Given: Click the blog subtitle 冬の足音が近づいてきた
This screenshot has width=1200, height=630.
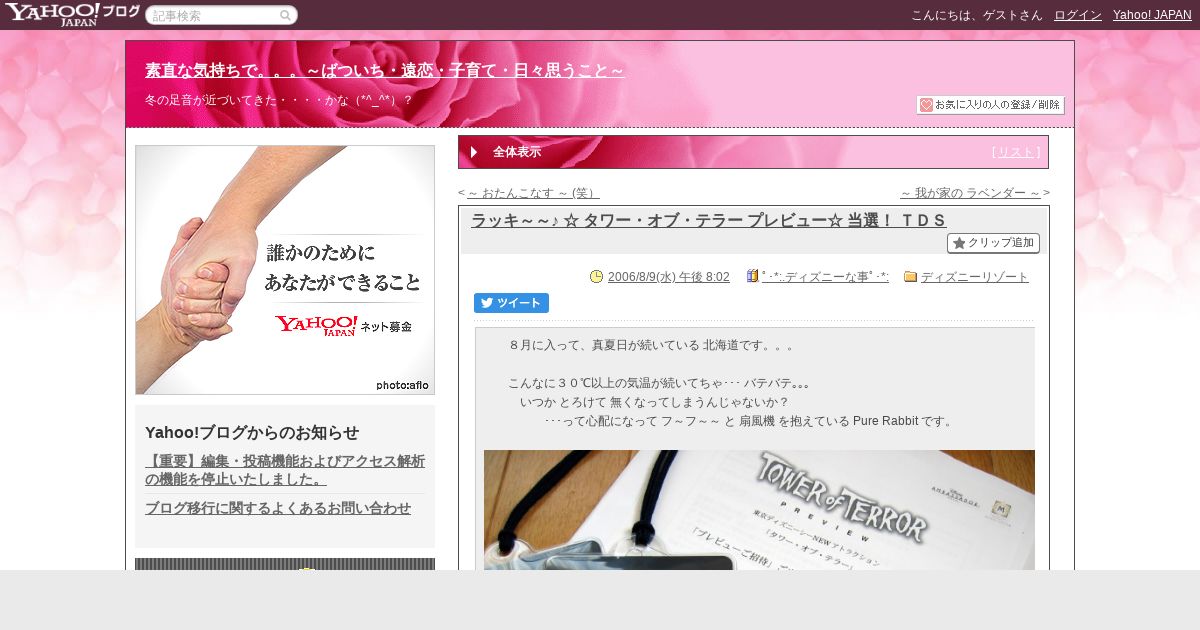Looking at the screenshot, I should [279, 100].
